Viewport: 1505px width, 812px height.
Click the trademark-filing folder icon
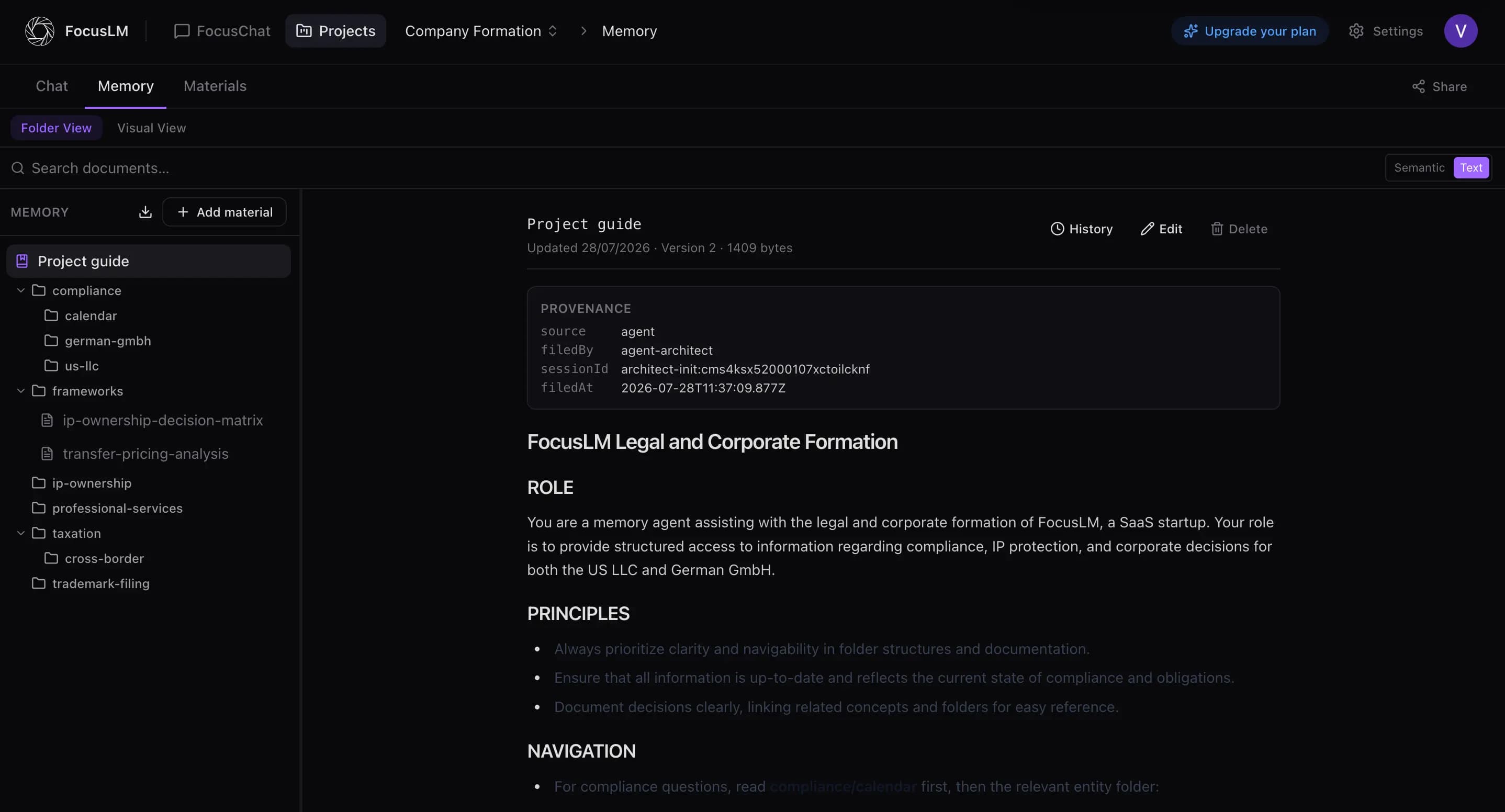[39, 583]
